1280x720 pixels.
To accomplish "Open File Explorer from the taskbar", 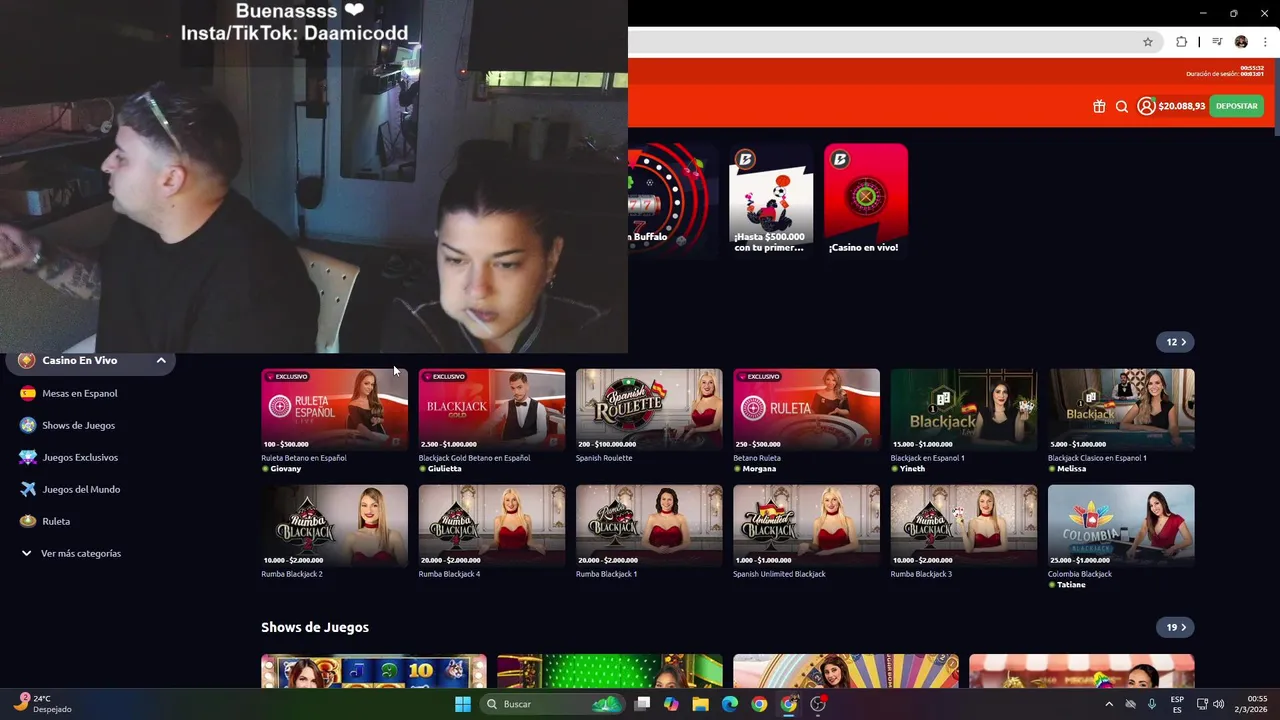I will pyautogui.click(x=701, y=704).
